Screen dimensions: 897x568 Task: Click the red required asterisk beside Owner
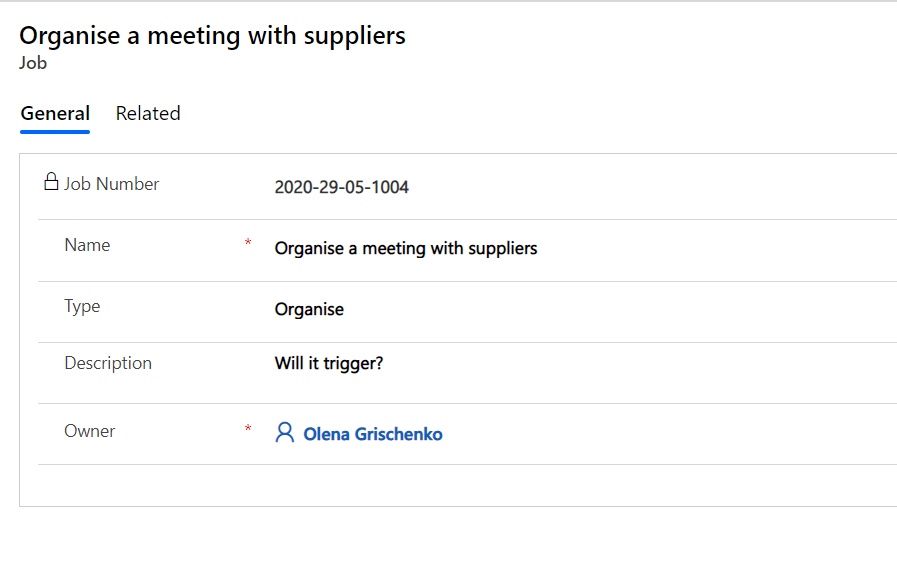[248, 429]
